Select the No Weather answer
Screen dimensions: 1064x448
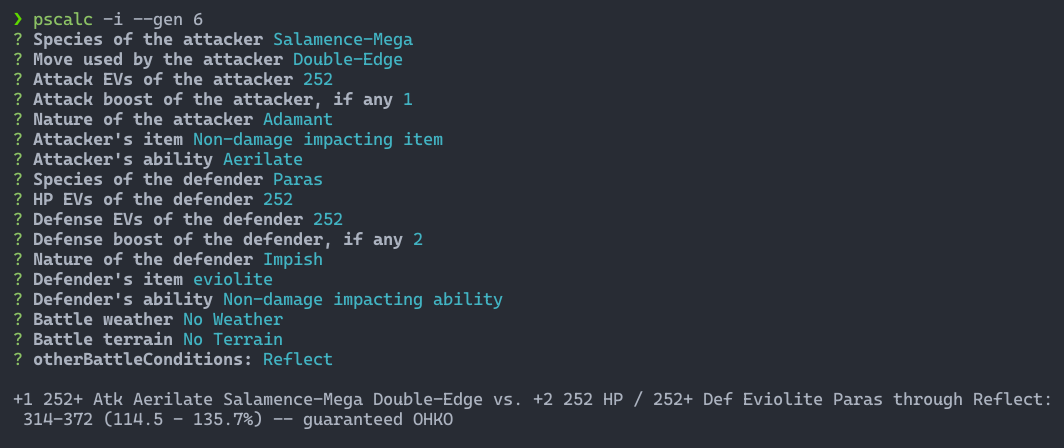pyautogui.click(x=232, y=319)
